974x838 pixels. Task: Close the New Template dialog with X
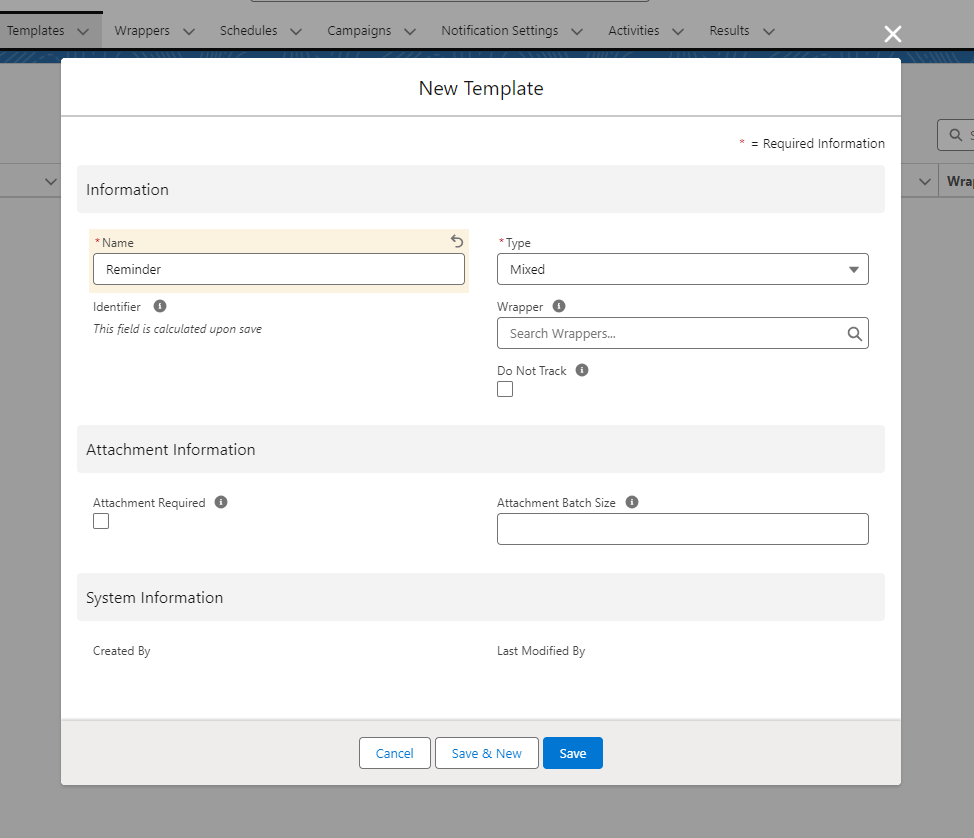pyautogui.click(x=893, y=35)
